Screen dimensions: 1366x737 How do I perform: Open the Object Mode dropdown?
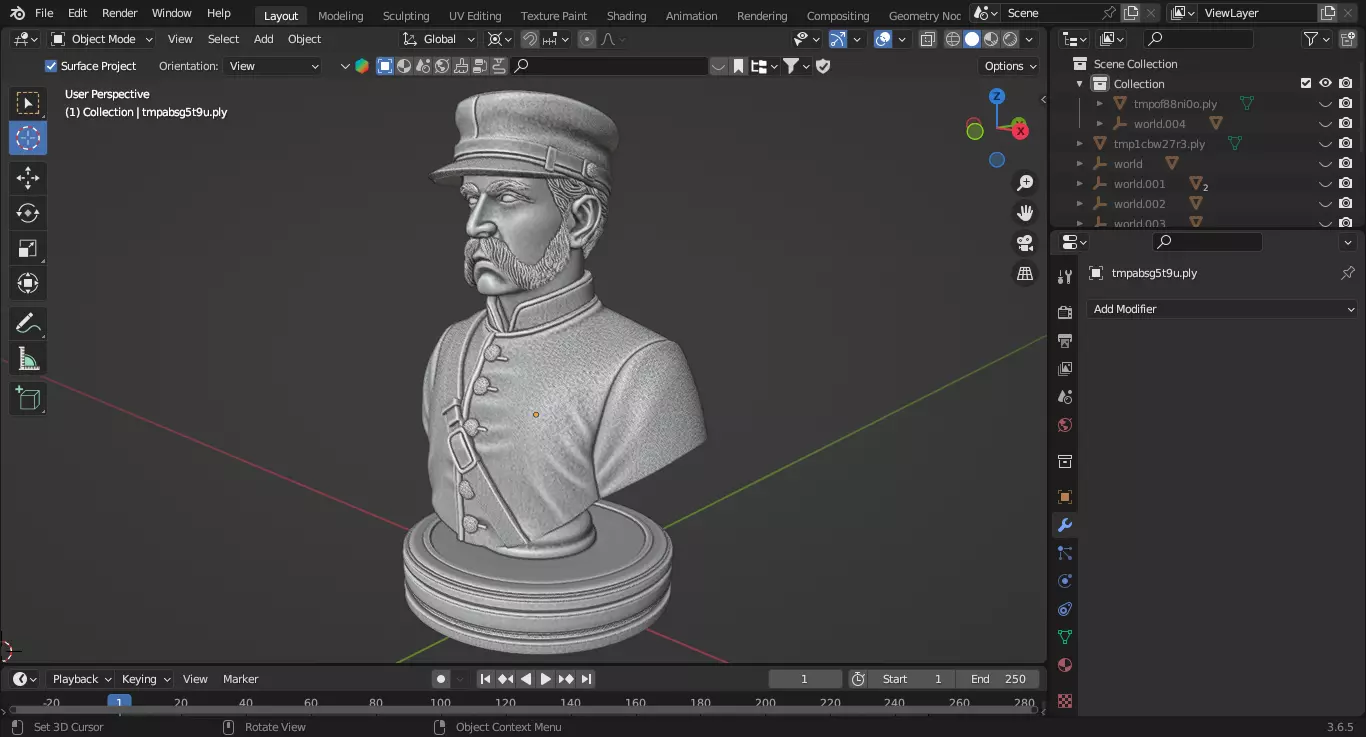[102, 39]
